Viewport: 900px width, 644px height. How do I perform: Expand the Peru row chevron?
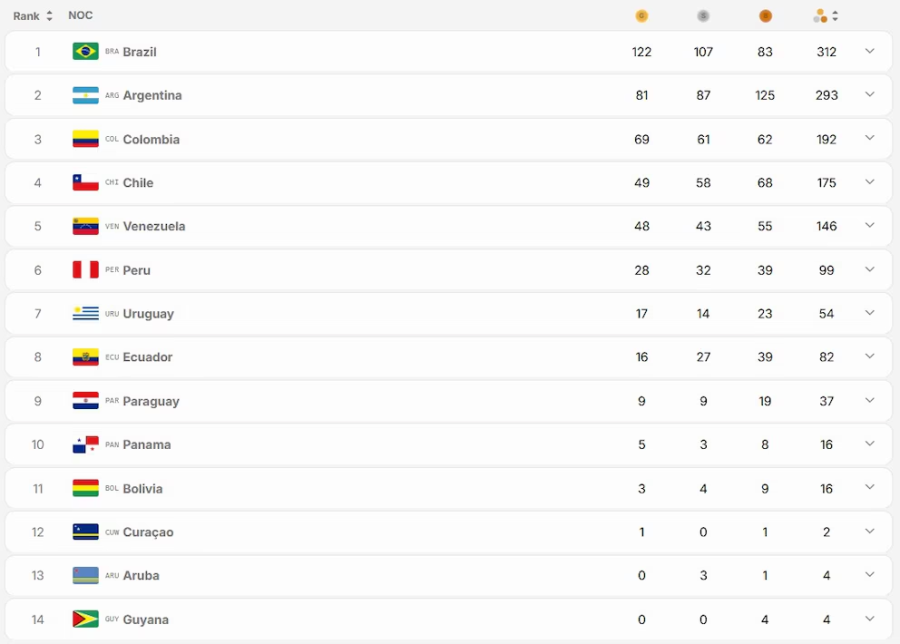point(870,269)
